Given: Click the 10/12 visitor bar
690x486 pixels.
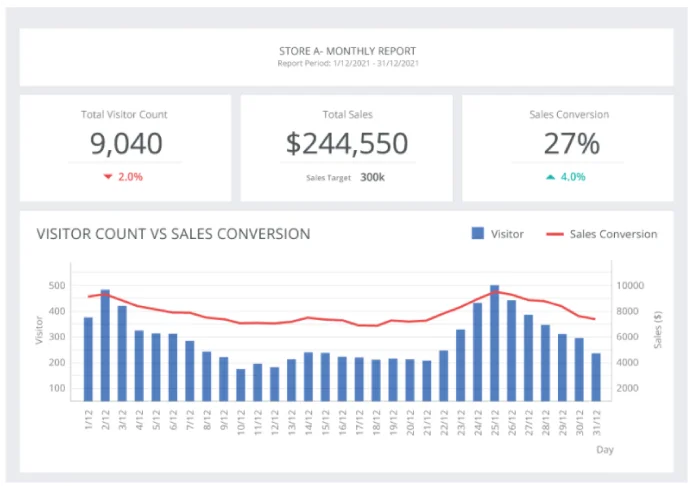Looking at the screenshot, I should click(241, 385).
